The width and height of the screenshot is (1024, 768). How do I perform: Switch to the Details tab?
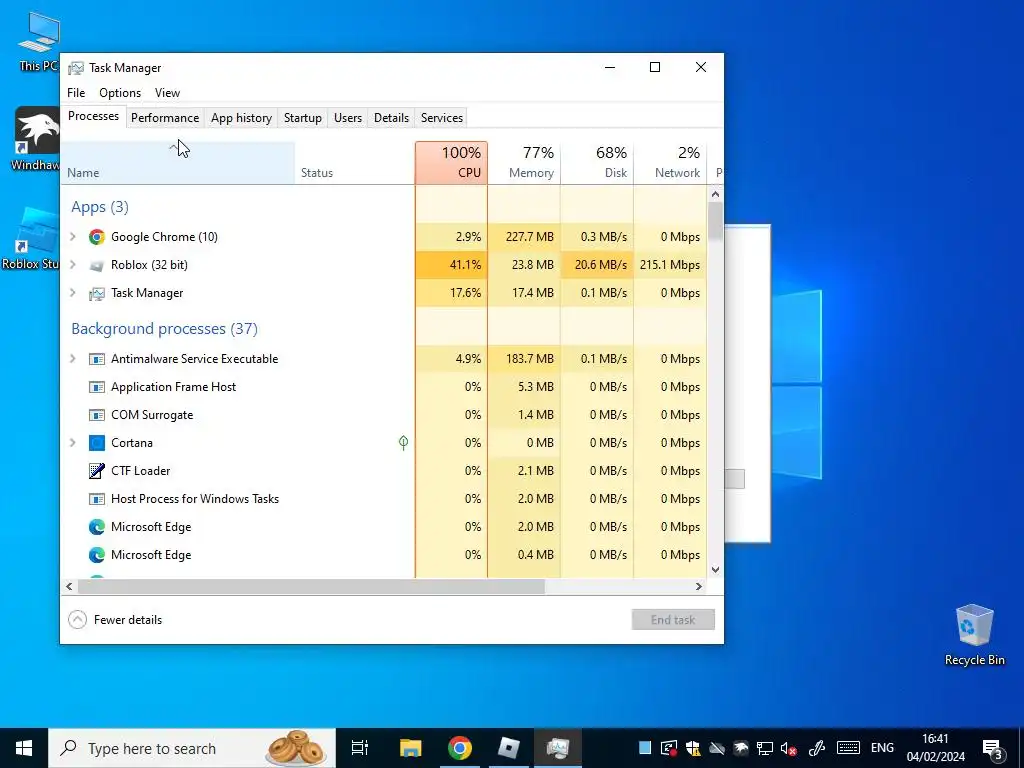pyautogui.click(x=392, y=118)
